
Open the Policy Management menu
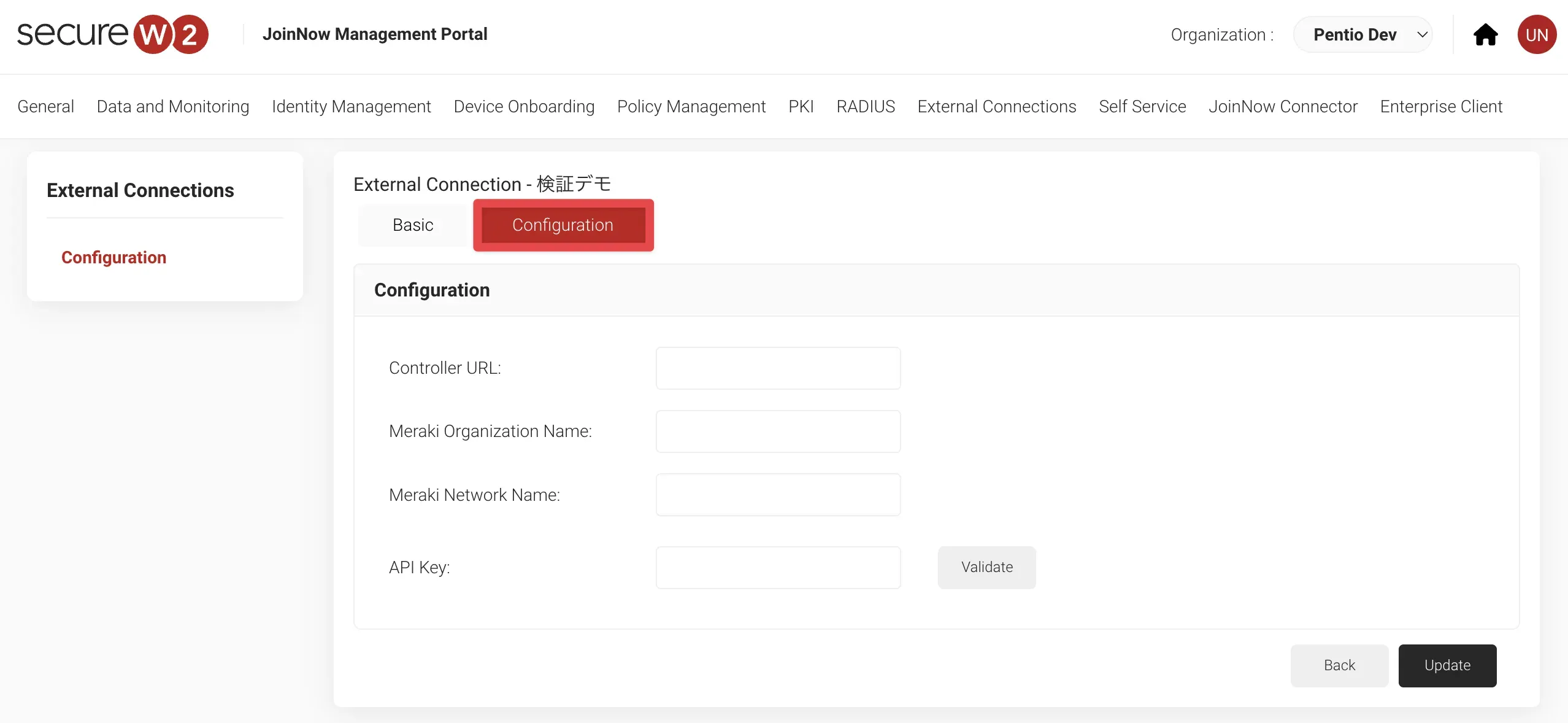pyautogui.click(x=691, y=107)
